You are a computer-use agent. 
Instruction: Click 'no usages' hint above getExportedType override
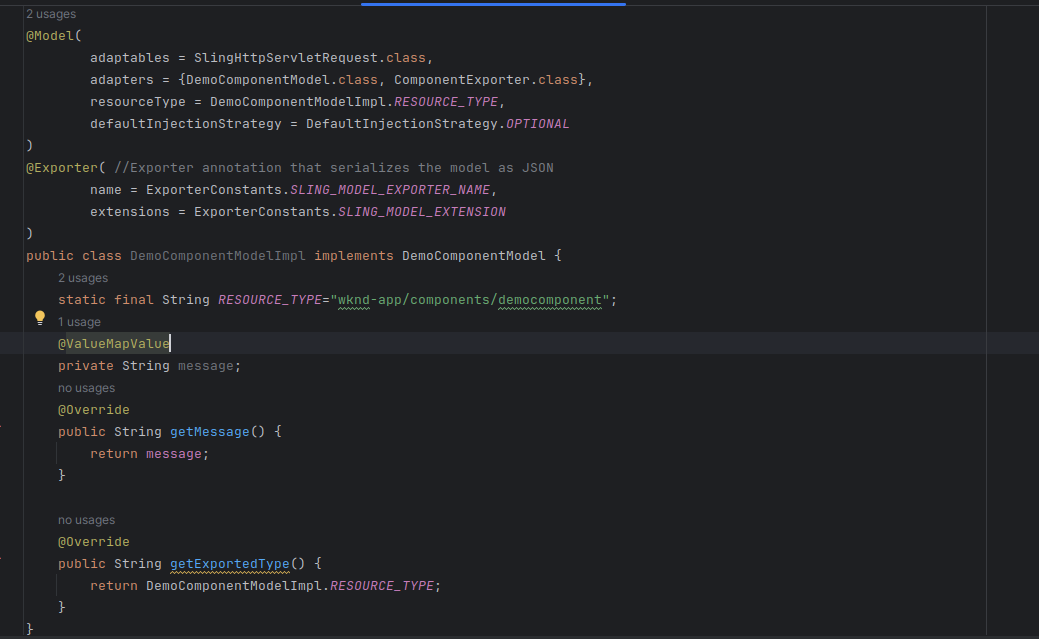(x=86, y=520)
